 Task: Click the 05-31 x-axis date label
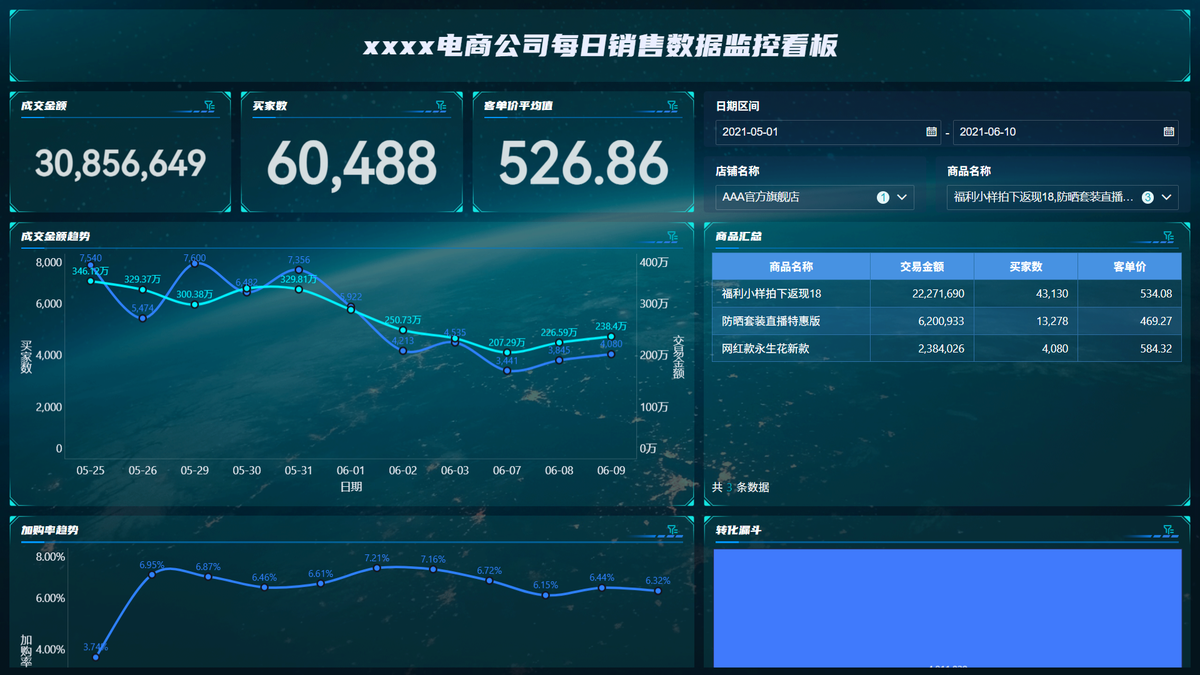(299, 470)
